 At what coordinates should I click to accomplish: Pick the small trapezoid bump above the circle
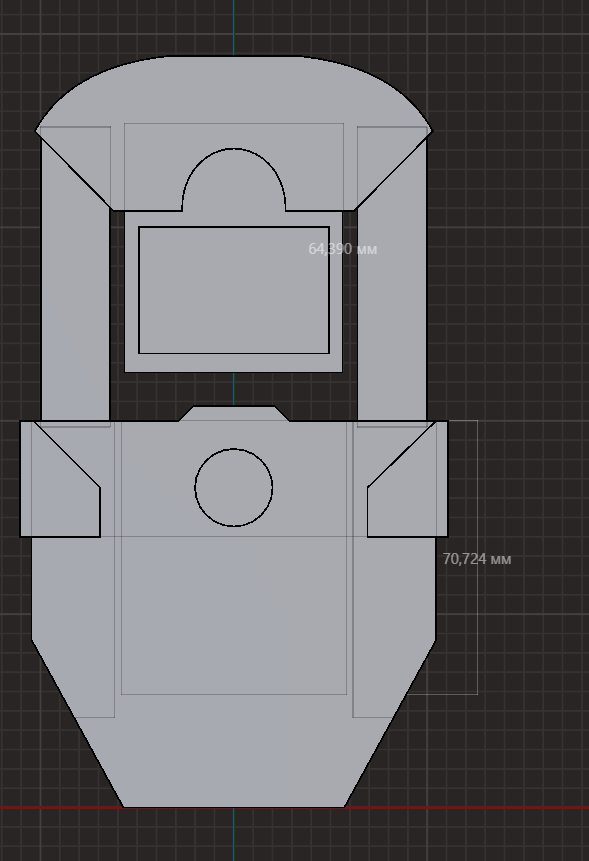(234, 413)
